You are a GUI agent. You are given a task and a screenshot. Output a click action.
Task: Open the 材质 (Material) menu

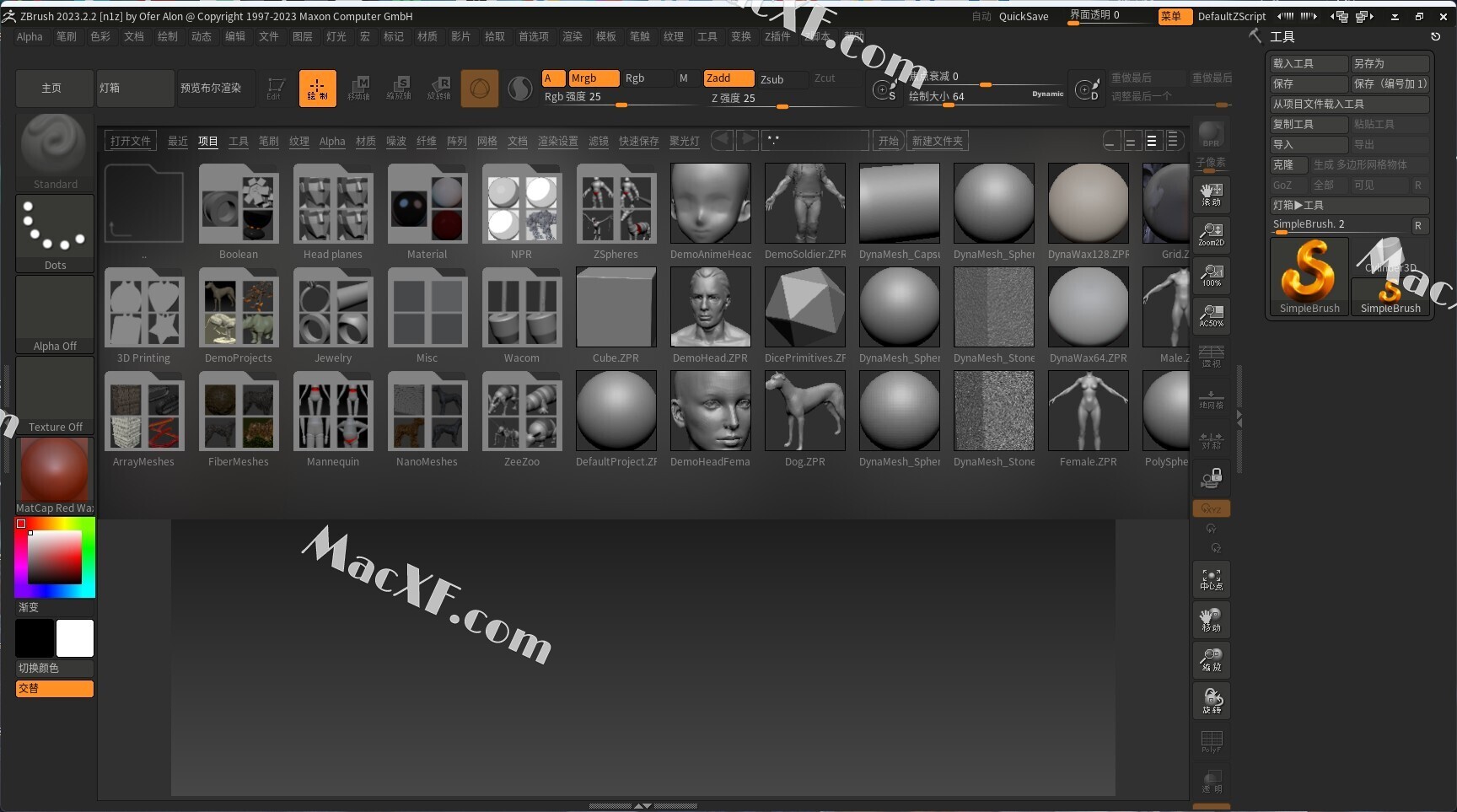coord(427,36)
